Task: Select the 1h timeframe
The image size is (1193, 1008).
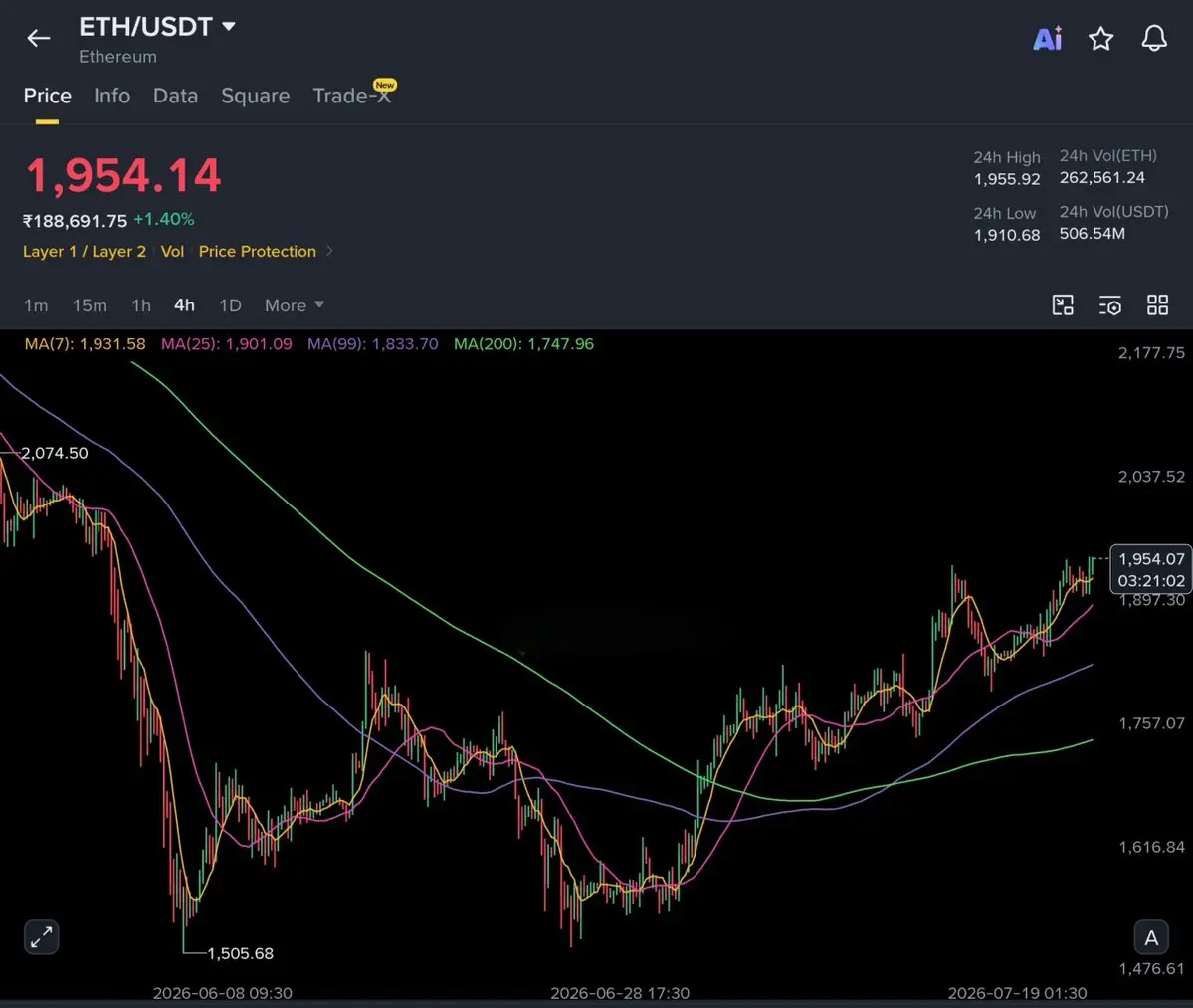Action: [140, 305]
